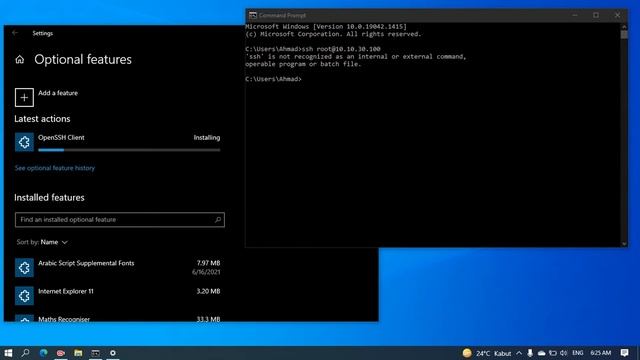640x360 pixels.
Task: Click the ENG language indicator
Action: (x=578, y=353)
